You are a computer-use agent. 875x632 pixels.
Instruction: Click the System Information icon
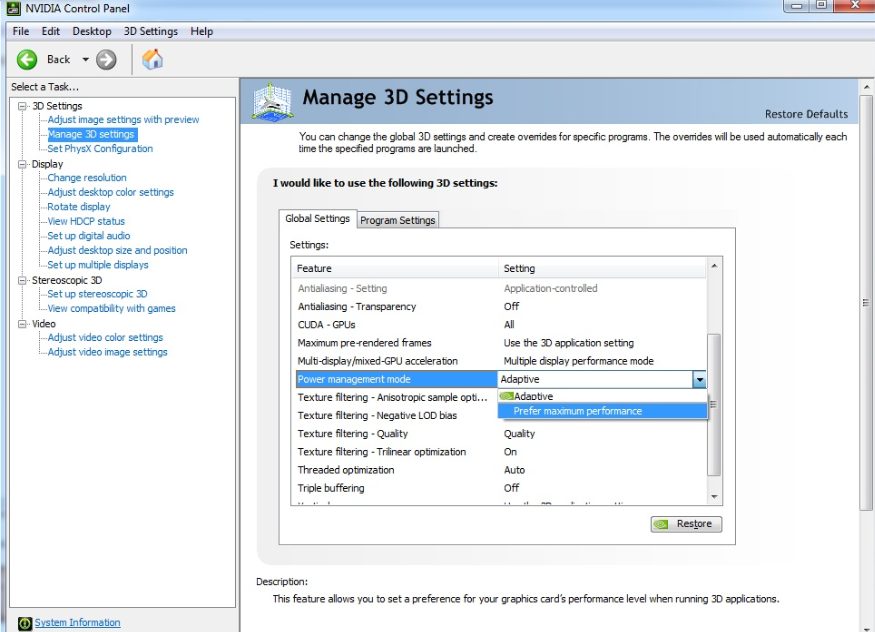(25, 623)
